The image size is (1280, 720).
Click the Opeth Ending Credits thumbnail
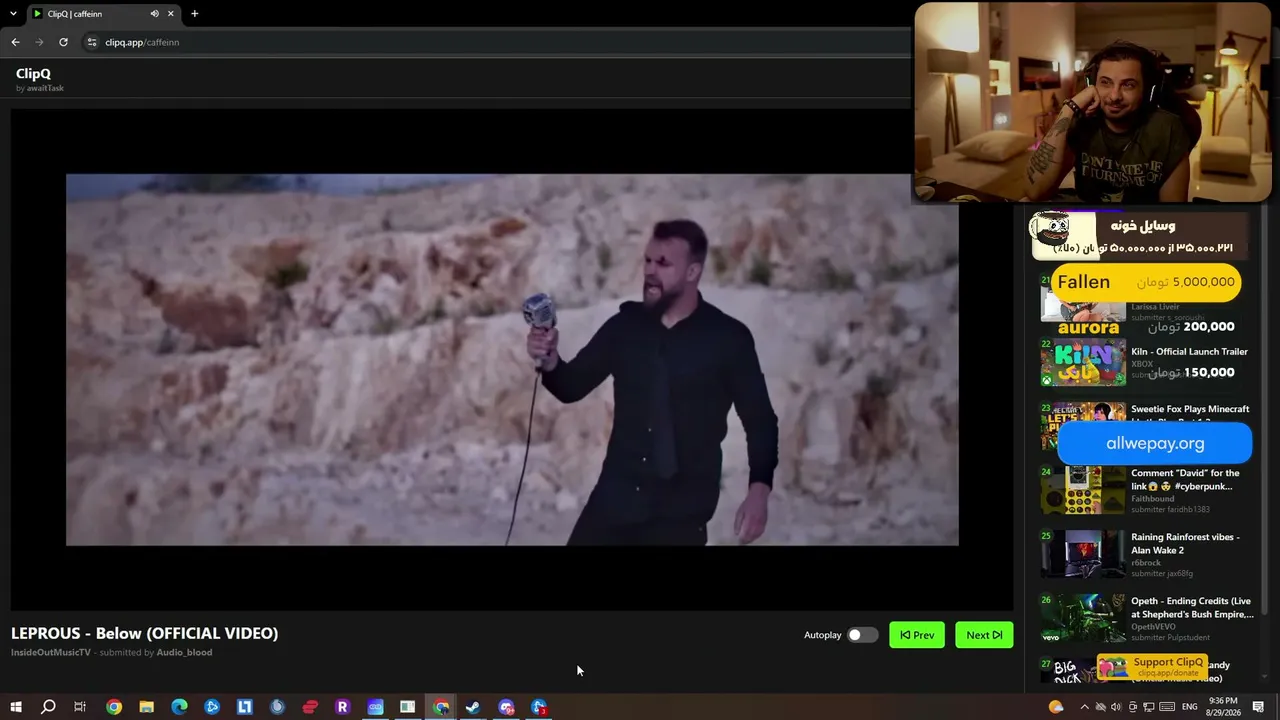coord(1083,618)
